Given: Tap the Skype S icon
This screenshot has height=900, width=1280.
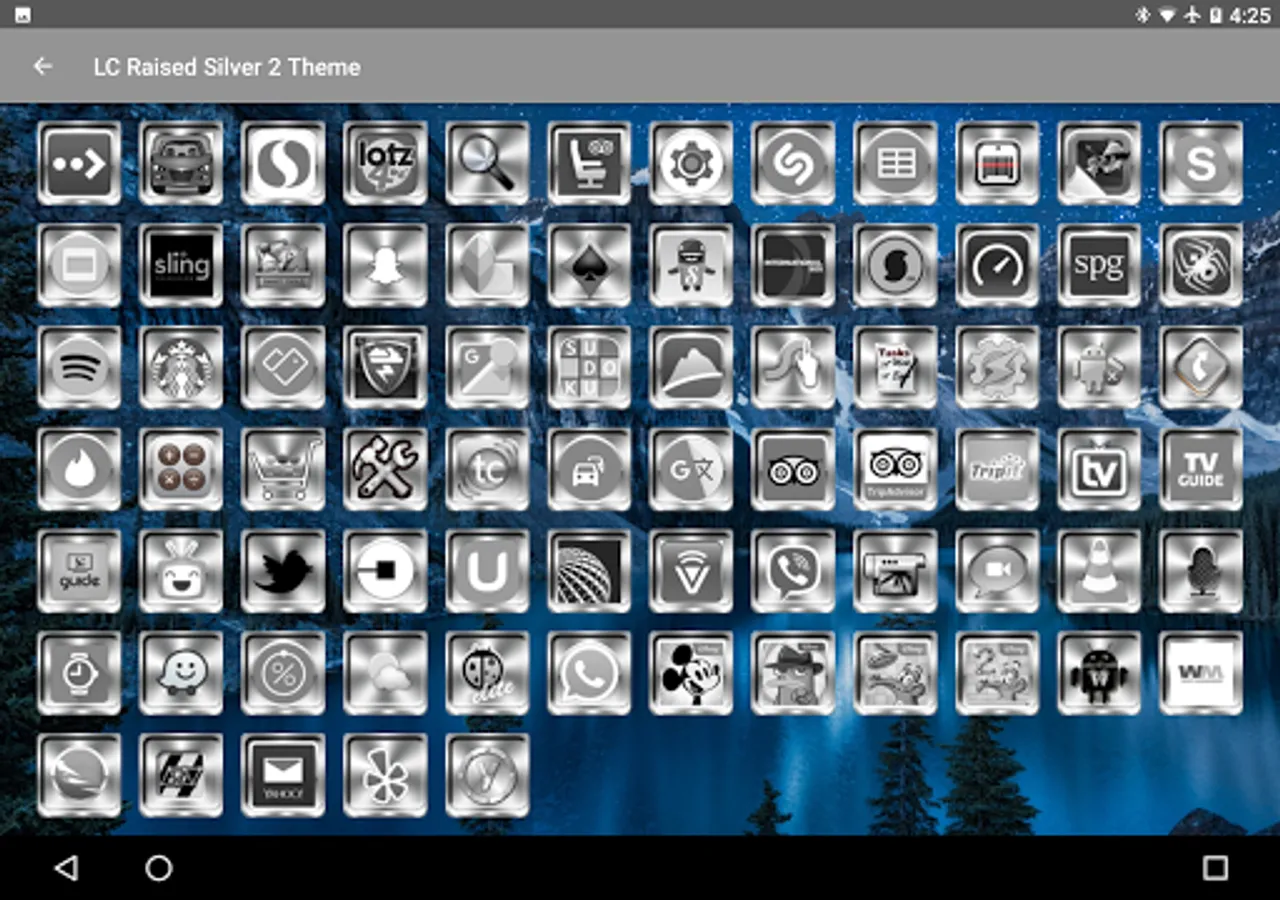Looking at the screenshot, I should pyautogui.click(x=1201, y=163).
